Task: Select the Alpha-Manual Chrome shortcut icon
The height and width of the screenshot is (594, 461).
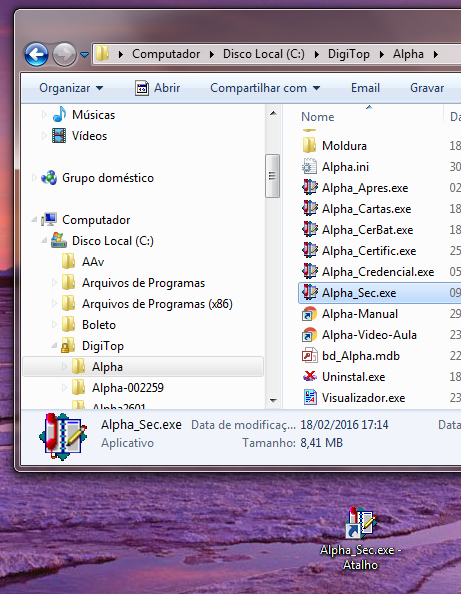Action: [309, 314]
